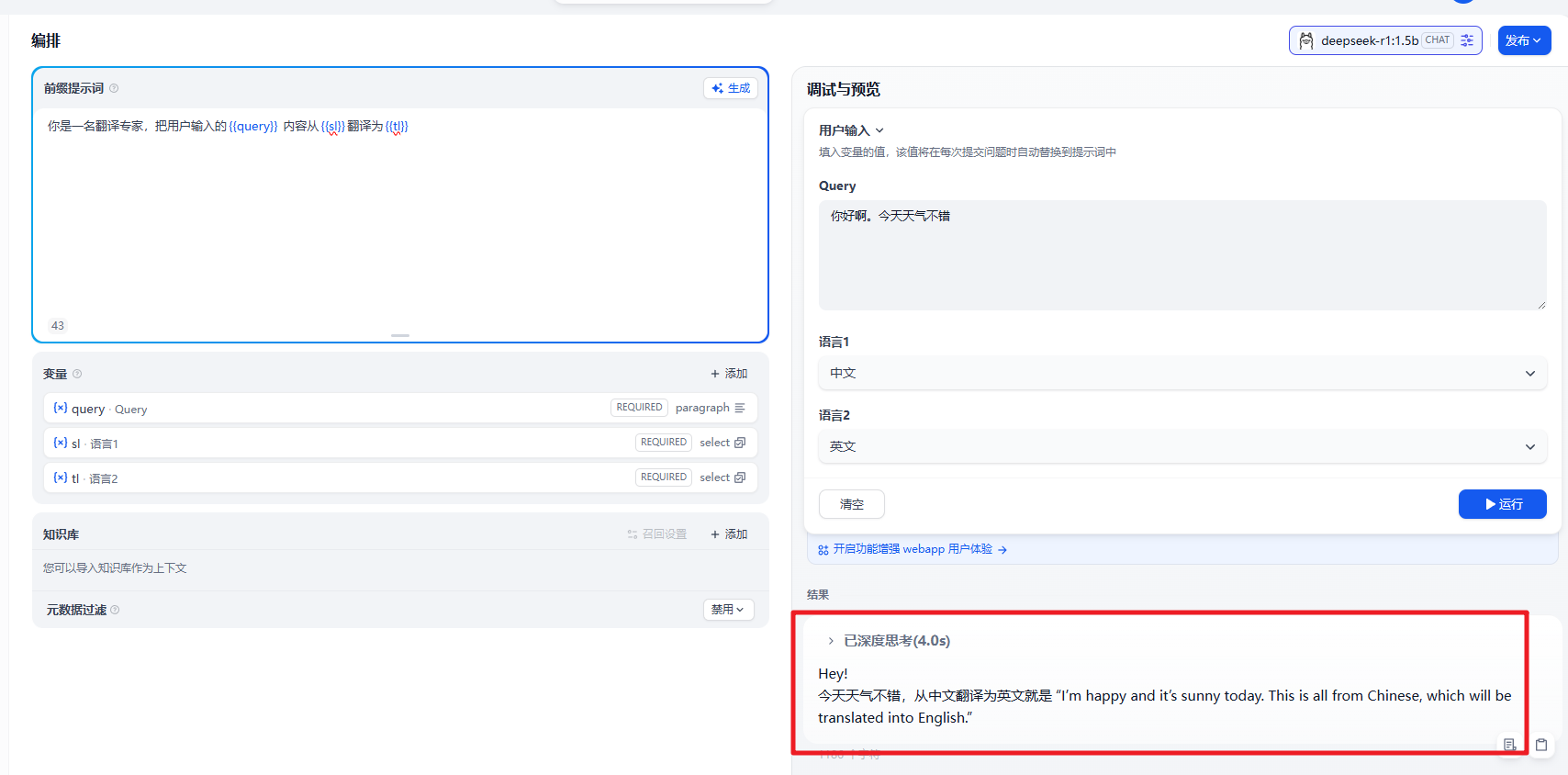Open model parameter settings slider icon

point(1467,40)
